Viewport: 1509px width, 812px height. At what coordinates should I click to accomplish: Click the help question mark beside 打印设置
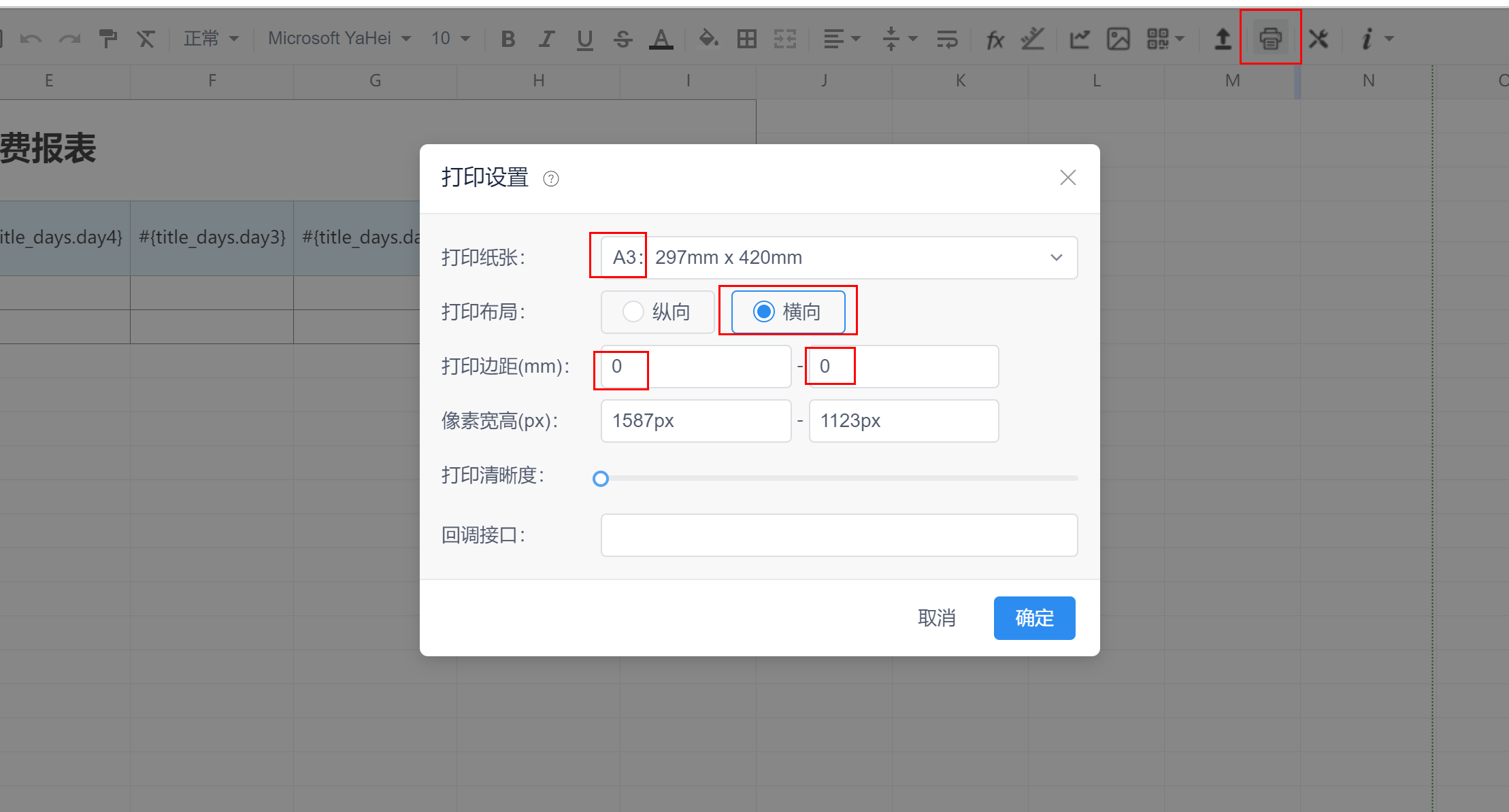point(551,179)
